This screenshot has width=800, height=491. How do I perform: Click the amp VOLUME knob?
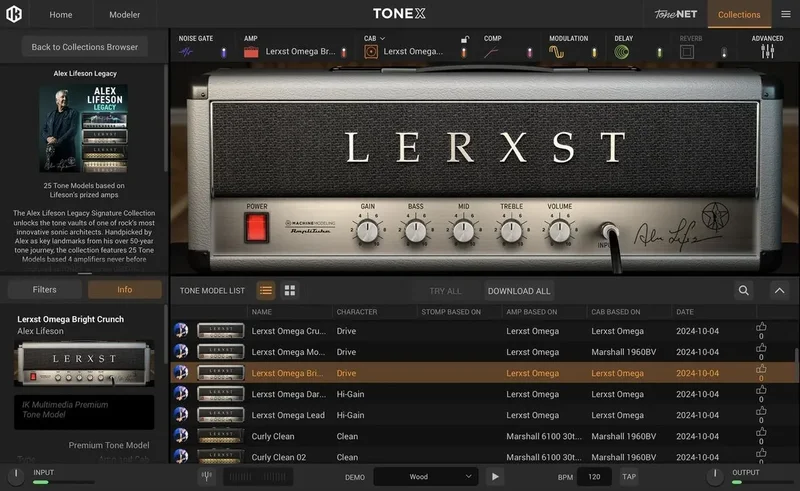click(x=559, y=231)
